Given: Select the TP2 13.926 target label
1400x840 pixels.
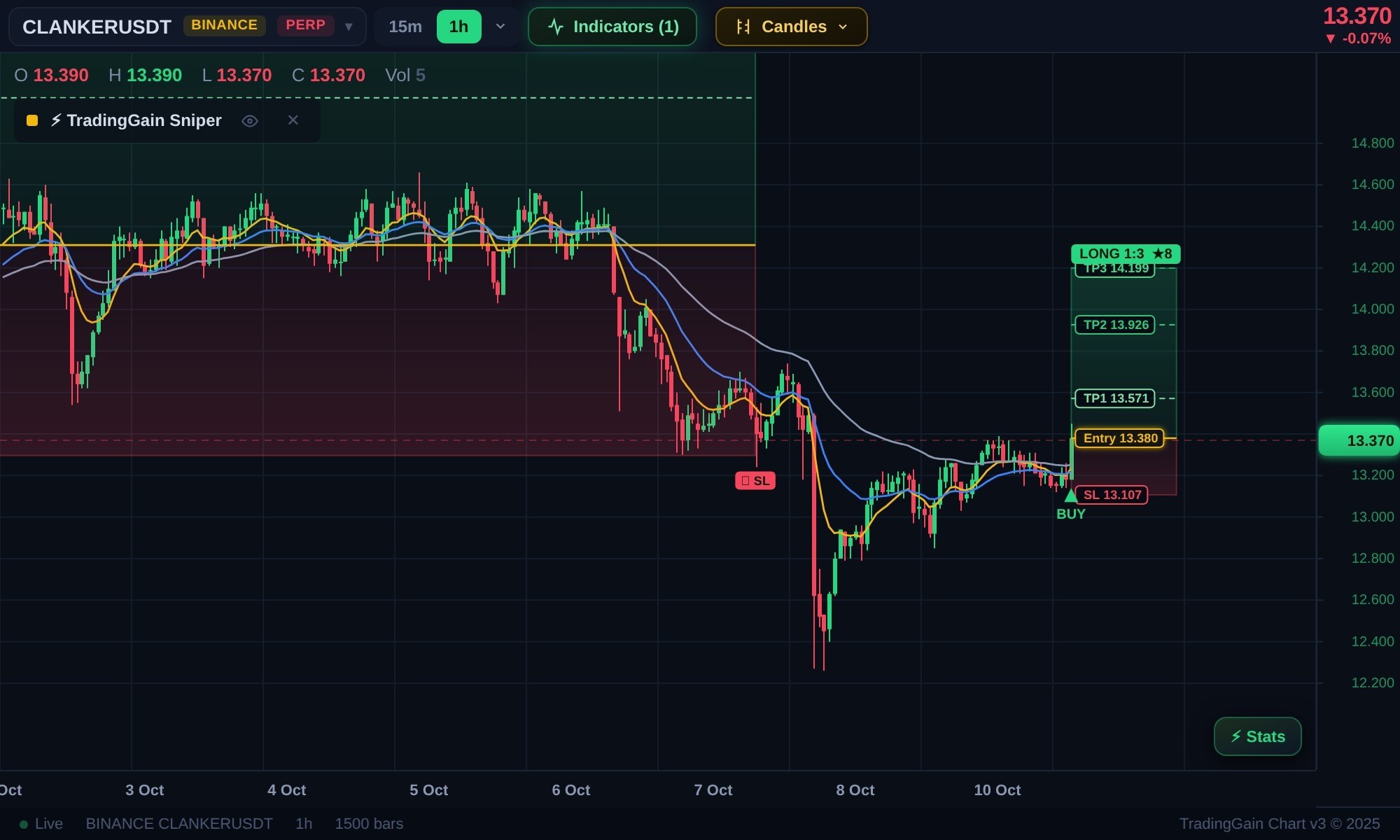Looking at the screenshot, I should pos(1115,325).
